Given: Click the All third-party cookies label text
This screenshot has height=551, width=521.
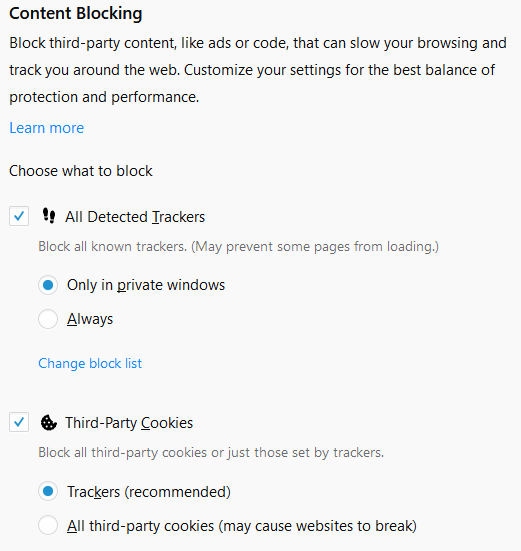Looking at the screenshot, I should tap(242, 526).
